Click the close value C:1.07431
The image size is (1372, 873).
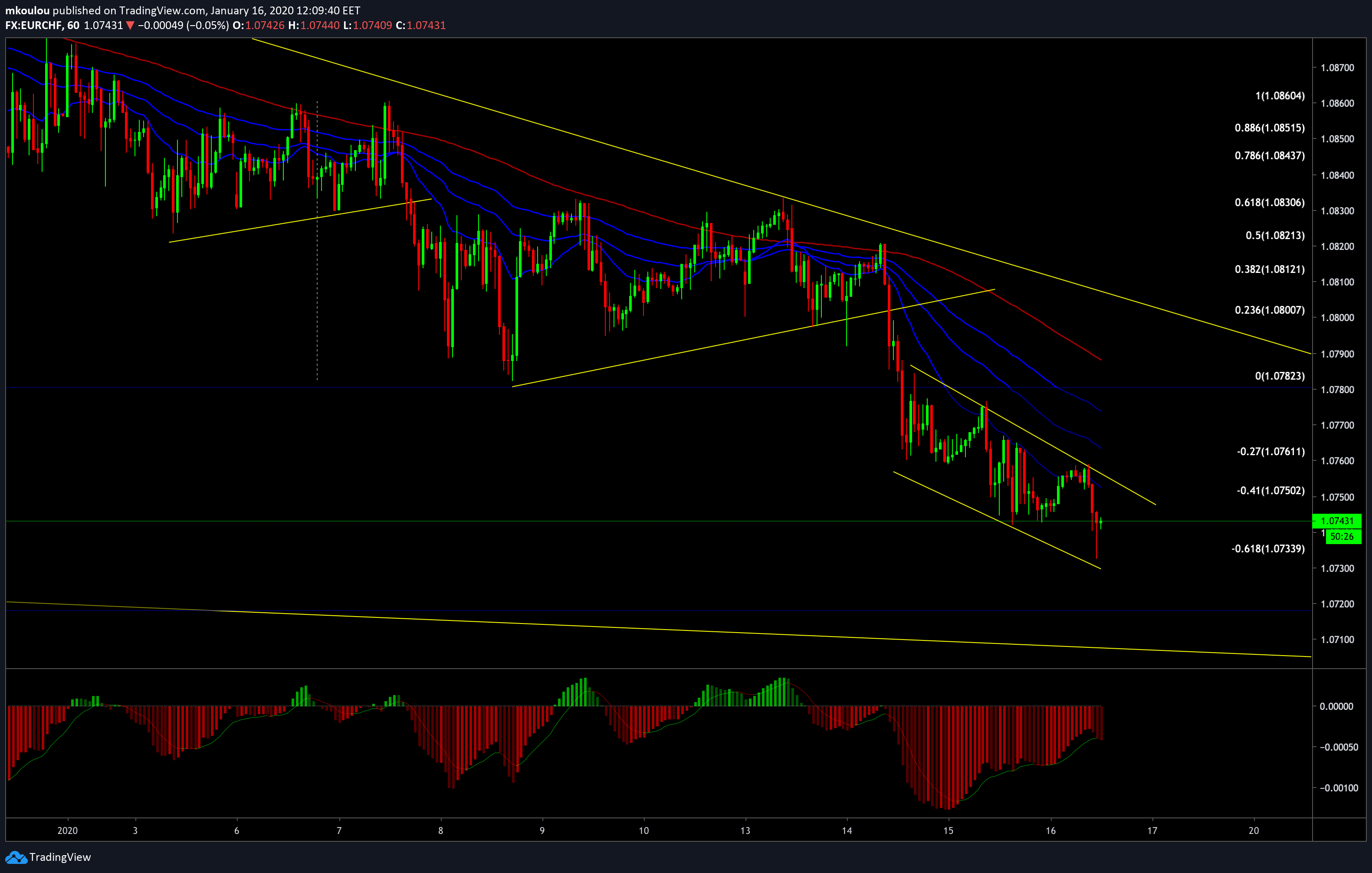pyautogui.click(x=420, y=26)
